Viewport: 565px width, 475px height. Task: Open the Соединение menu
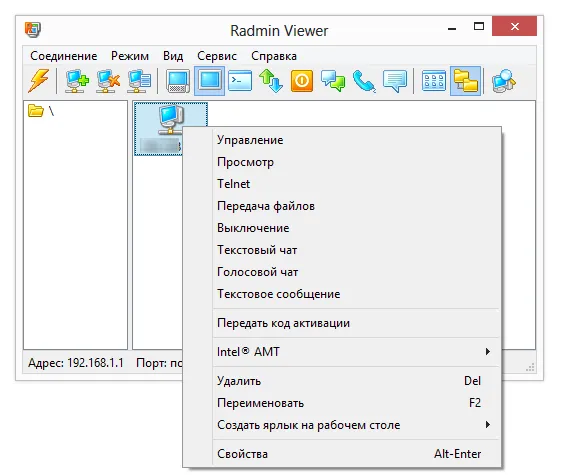(64, 56)
